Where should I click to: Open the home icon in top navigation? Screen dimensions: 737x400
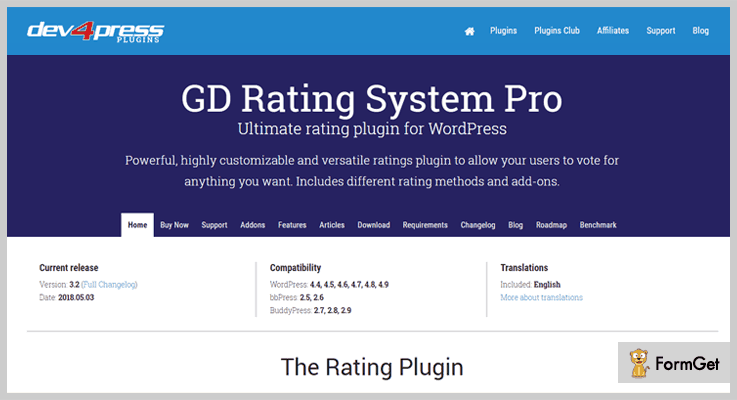tap(469, 31)
